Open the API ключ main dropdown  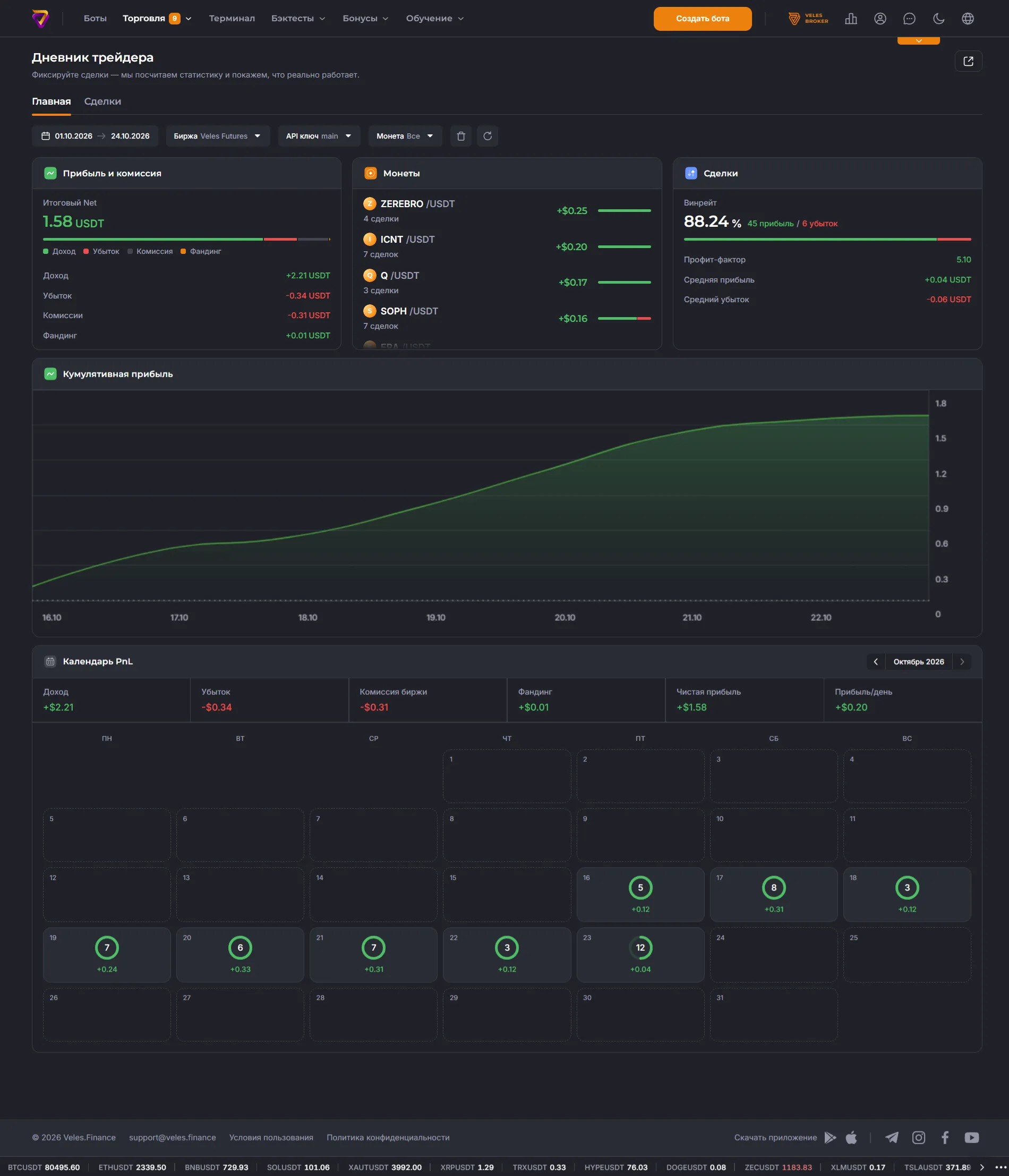(x=319, y=136)
